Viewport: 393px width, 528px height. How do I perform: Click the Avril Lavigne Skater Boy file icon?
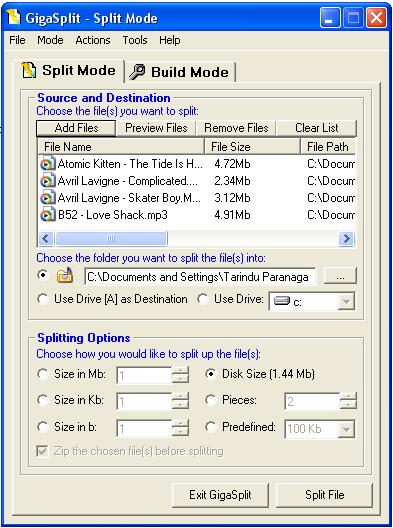point(47,198)
